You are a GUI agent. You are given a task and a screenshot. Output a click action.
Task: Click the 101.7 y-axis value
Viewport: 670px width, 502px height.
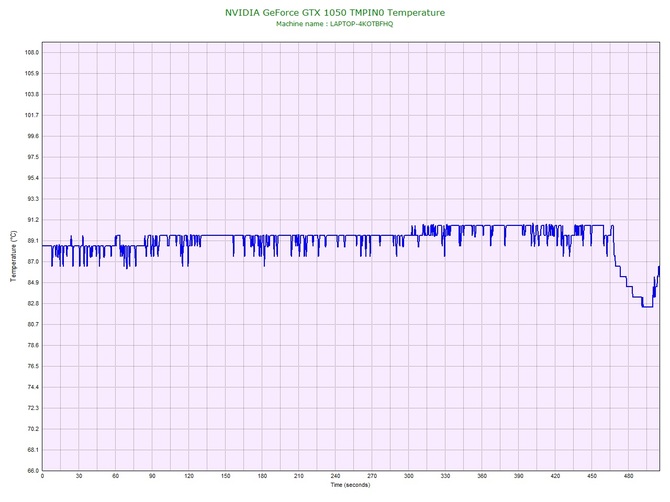(32, 115)
